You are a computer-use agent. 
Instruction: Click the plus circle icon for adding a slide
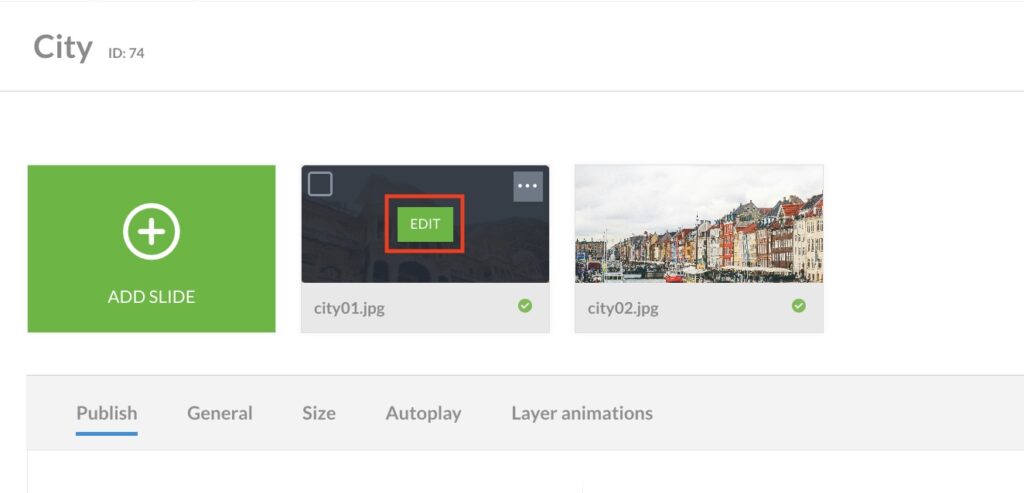click(152, 231)
